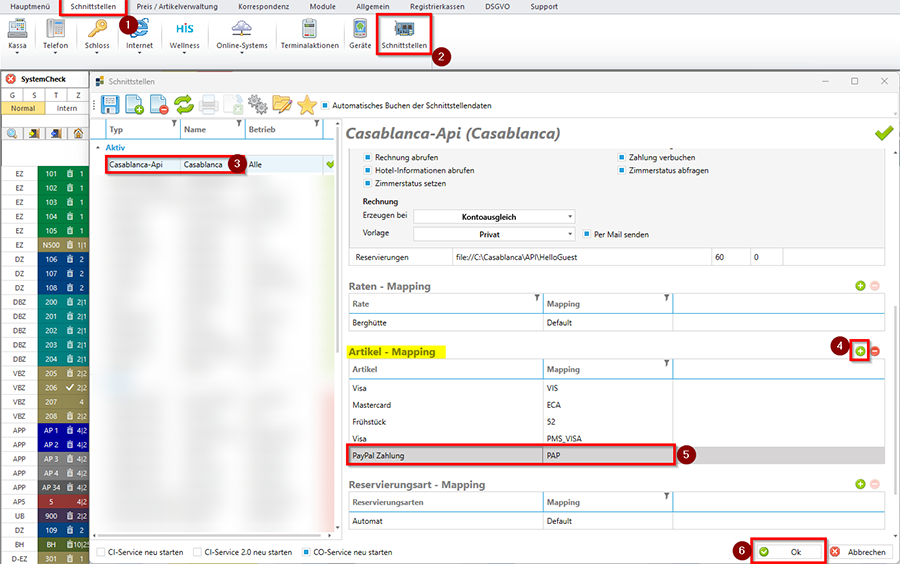The width and height of the screenshot is (900, 564).
Task: Delete interface using the document-minus icon
Action: click(158, 104)
